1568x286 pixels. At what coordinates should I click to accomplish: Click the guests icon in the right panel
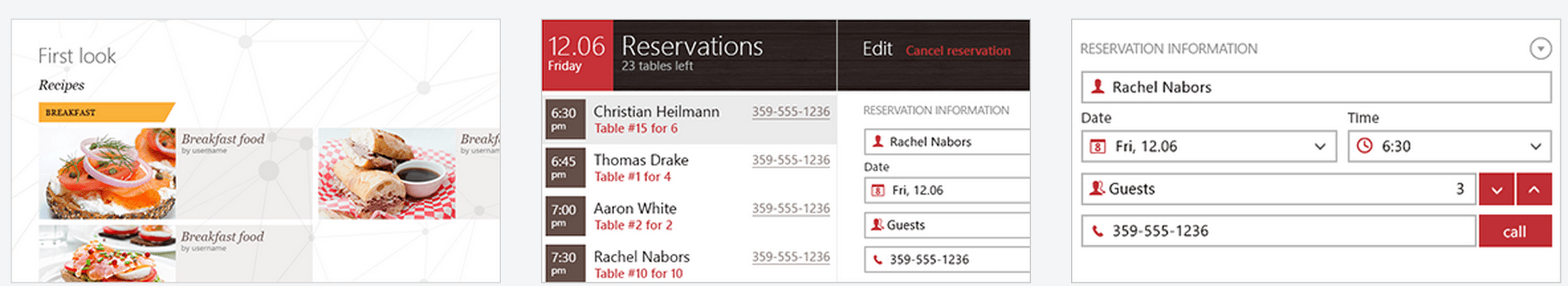(x=1097, y=189)
